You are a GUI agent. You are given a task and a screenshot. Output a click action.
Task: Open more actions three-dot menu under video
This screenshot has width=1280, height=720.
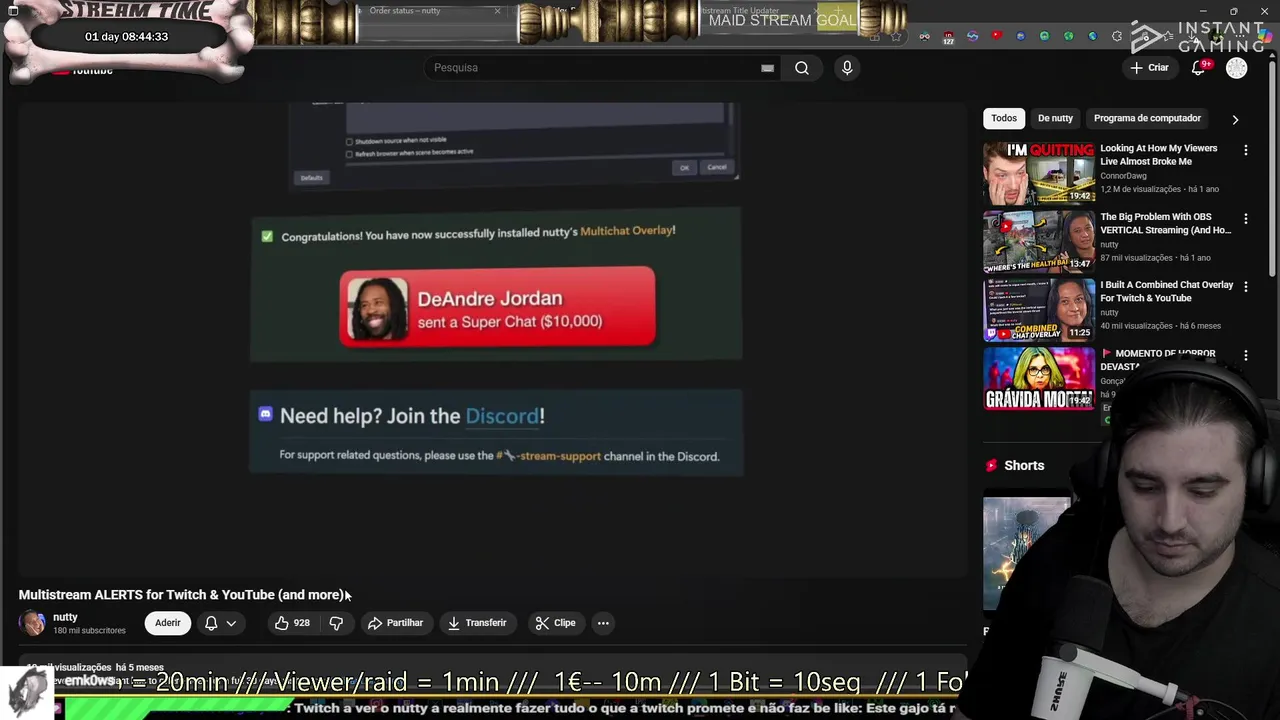coord(603,623)
